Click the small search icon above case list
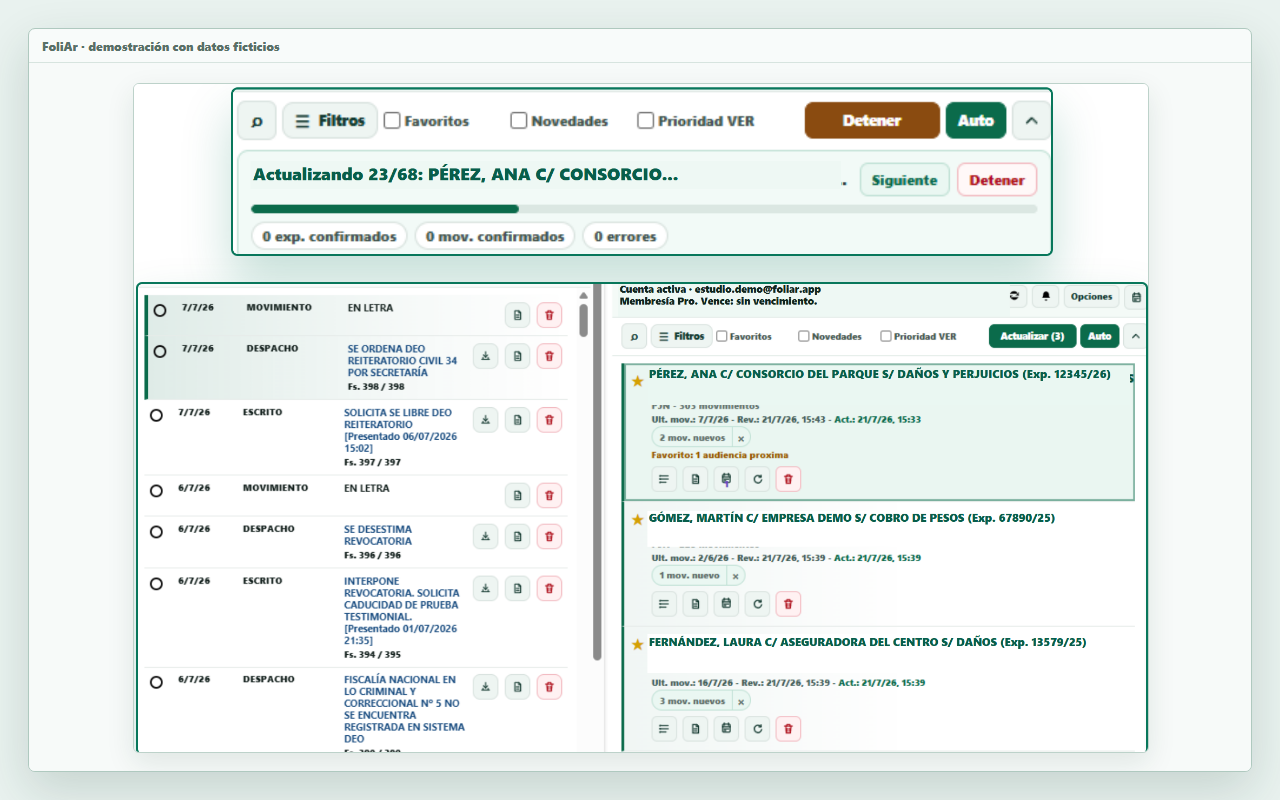The width and height of the screenshot is (1280, 800). [634, 336]
